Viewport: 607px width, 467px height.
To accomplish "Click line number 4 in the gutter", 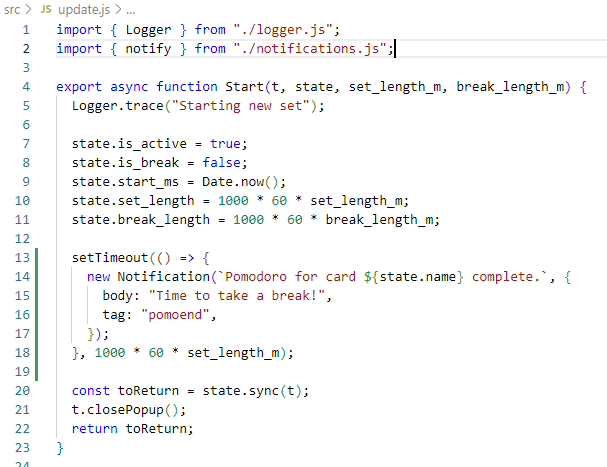I will 26,87.
